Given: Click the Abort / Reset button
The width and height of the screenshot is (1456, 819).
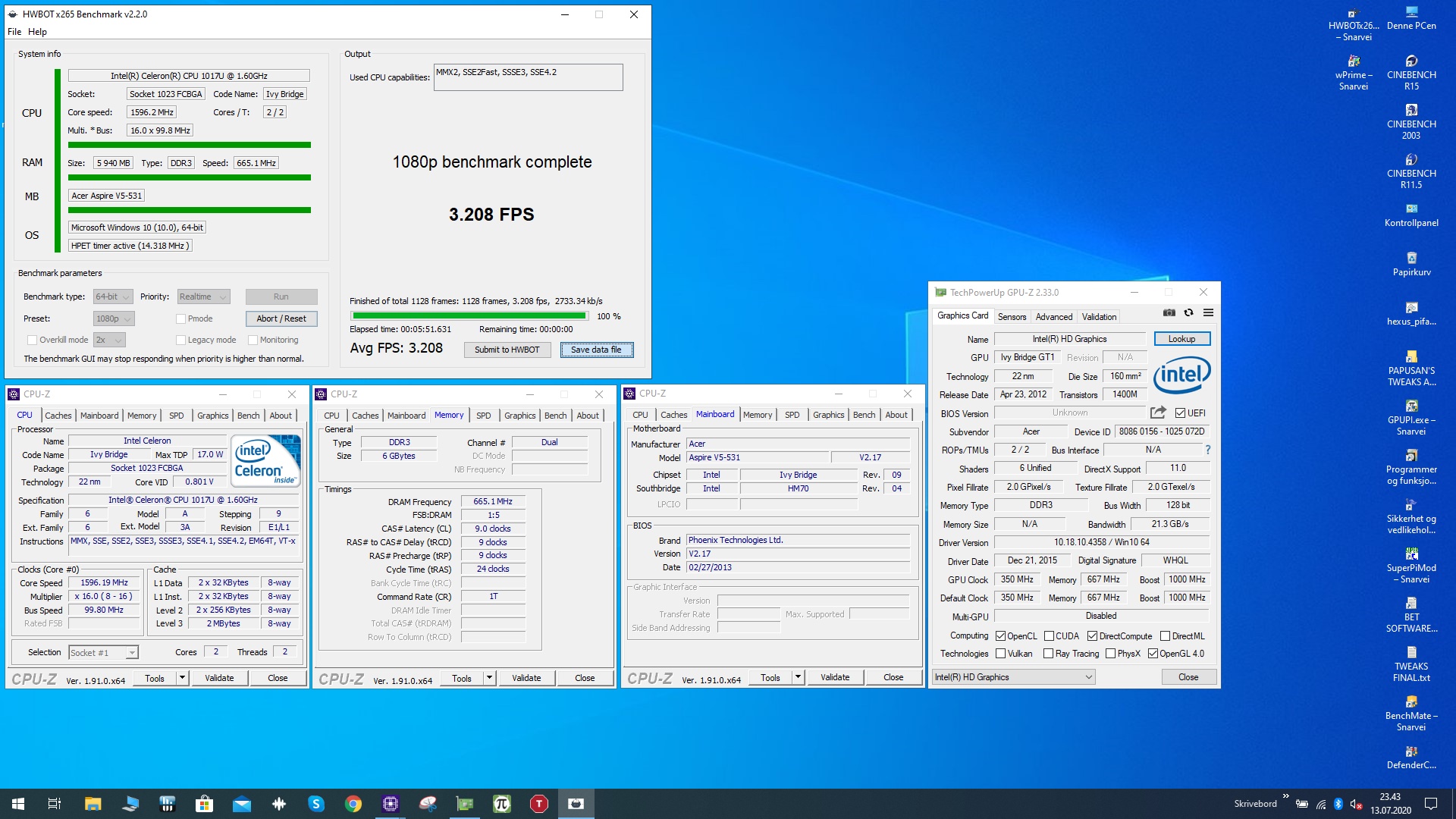Looking at the screenshot, I should [281, 319].
